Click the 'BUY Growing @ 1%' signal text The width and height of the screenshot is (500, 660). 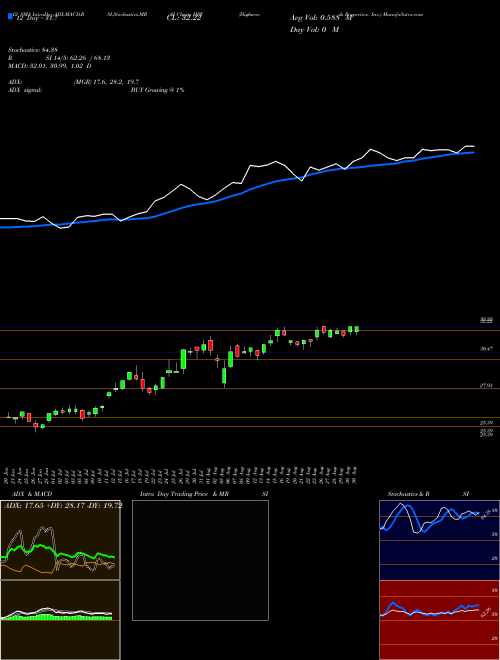157,90
